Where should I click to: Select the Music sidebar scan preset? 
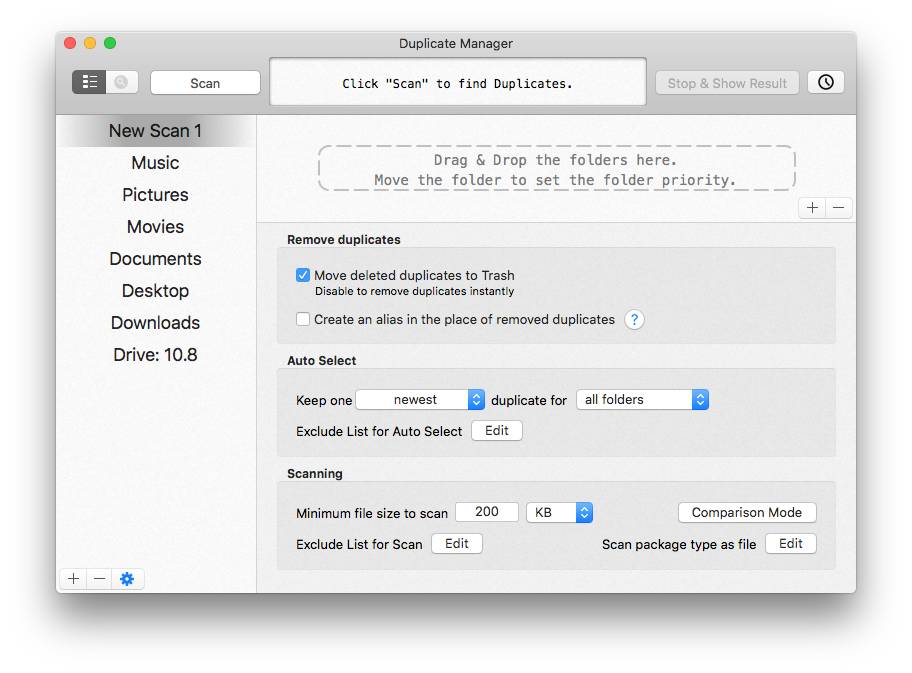[x=155, y=162]
